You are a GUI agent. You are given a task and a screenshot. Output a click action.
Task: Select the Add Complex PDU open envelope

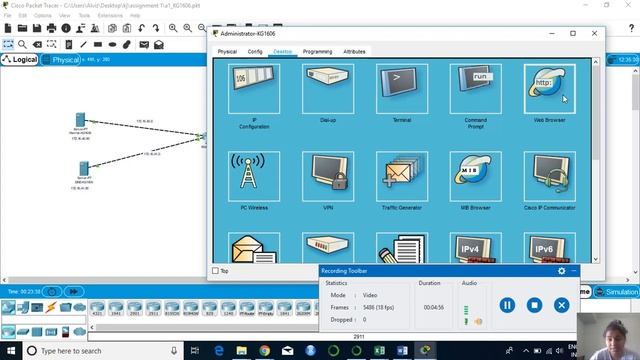[x=159, y=44]
